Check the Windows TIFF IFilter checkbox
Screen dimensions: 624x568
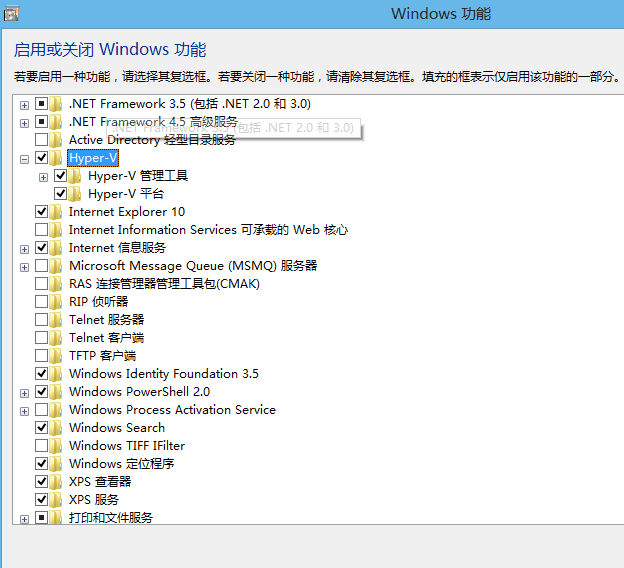tap(41, 445)
